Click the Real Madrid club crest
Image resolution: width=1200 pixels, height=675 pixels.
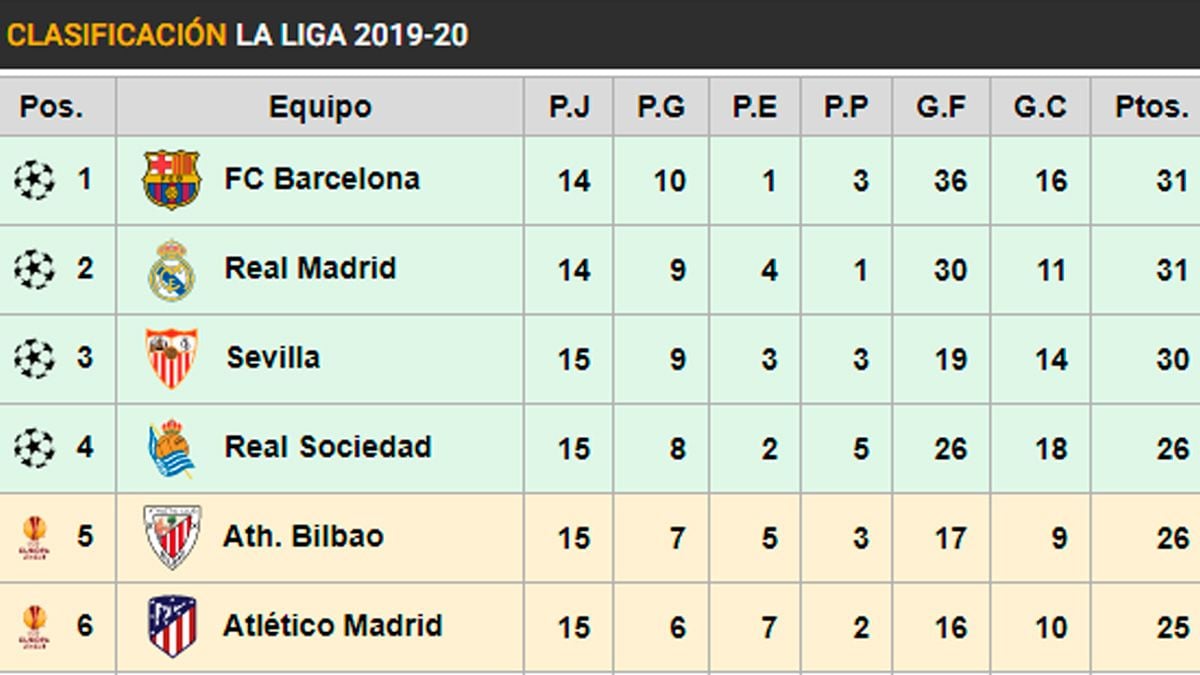pos(172,270)
